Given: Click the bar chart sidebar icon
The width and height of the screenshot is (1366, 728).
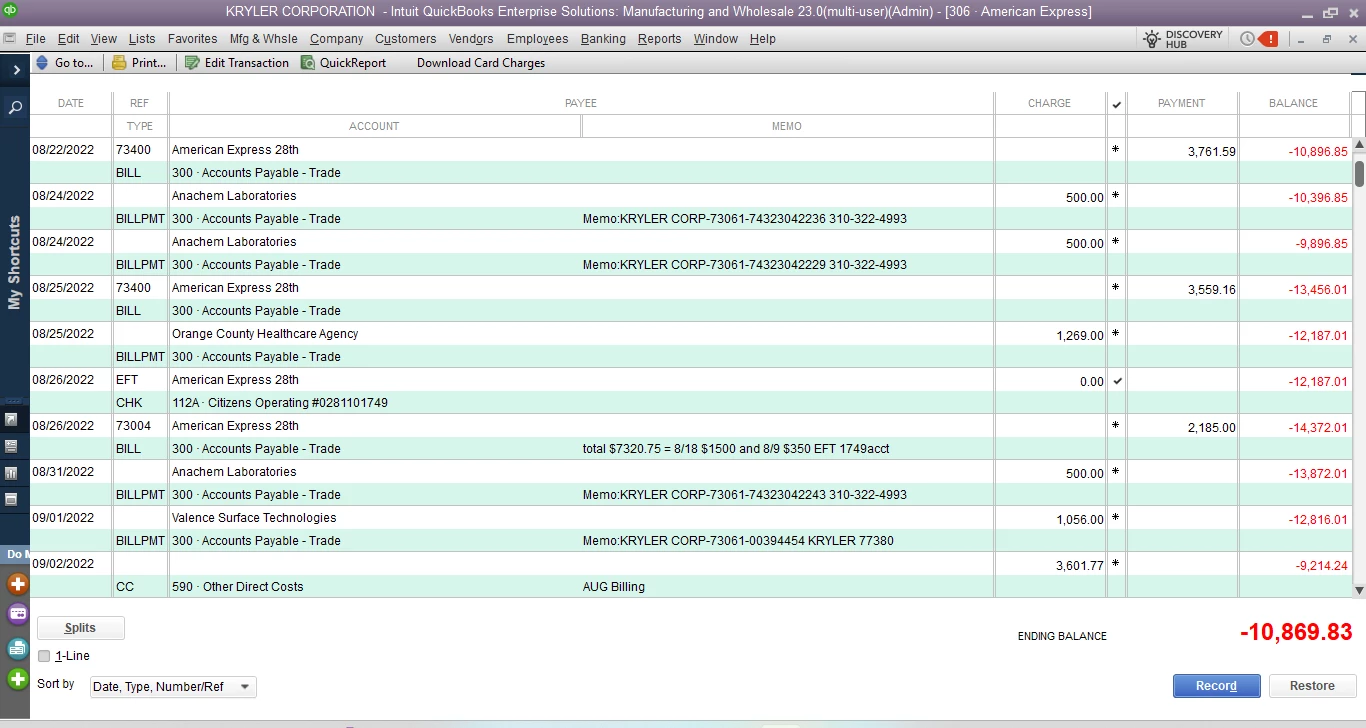Looking at the screenshot, I should (12, 472).
